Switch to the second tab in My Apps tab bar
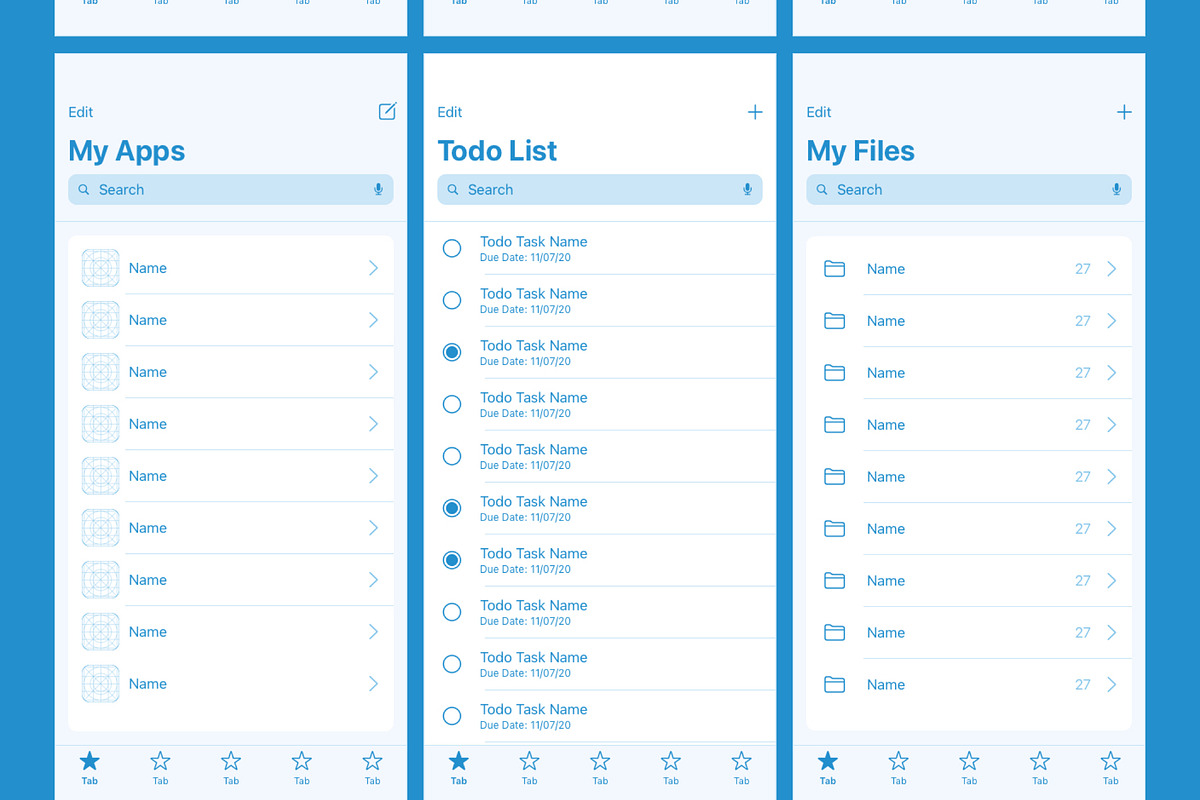Viewport: 1200px width, 800px height. tap(160, 768)
